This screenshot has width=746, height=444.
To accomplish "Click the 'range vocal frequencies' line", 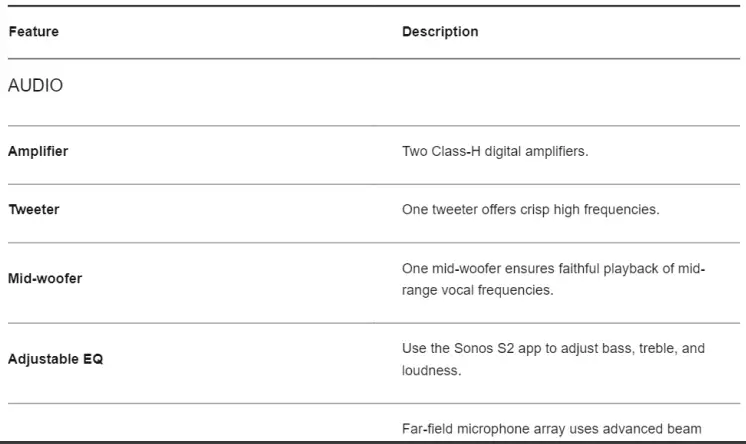I will pos(477,290).
